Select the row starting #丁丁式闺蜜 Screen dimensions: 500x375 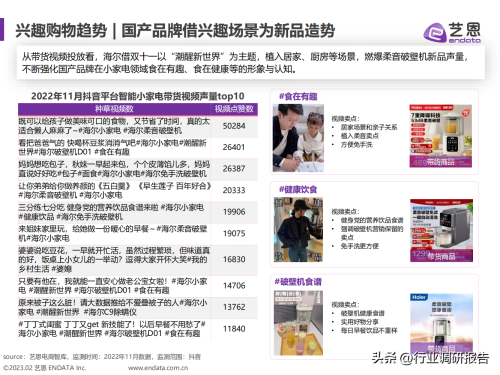[138, 329]
